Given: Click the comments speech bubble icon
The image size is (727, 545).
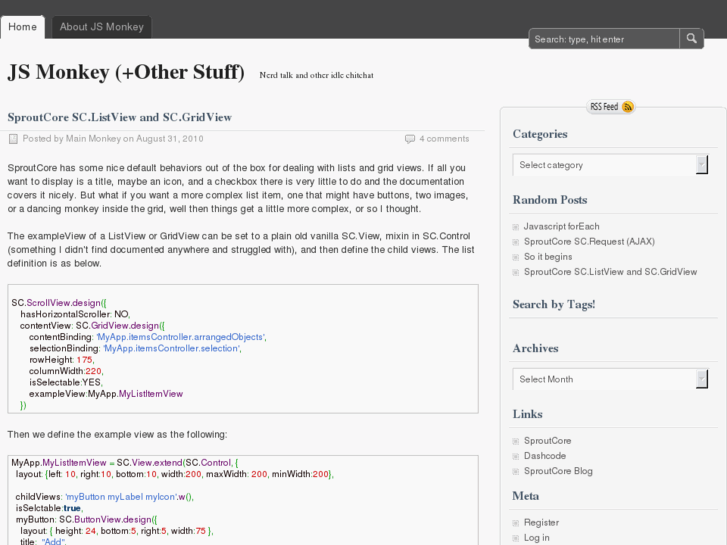Looking at the screenshot, I should coord(409,139).
